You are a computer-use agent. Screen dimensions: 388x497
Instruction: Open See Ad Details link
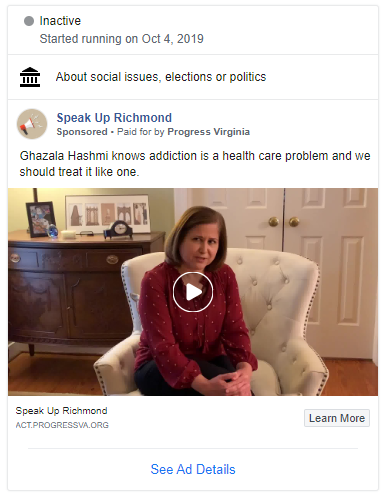(193, 469)
